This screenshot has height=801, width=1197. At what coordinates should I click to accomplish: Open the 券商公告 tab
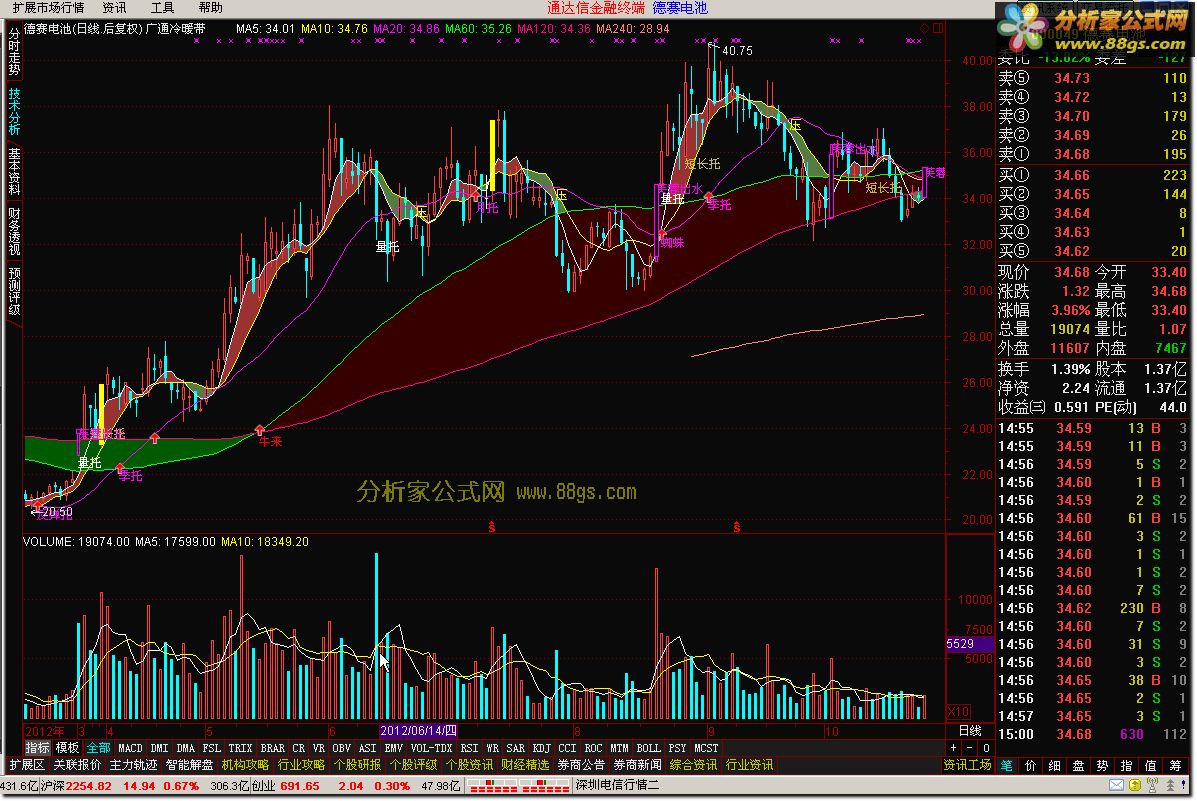point(582,765)
